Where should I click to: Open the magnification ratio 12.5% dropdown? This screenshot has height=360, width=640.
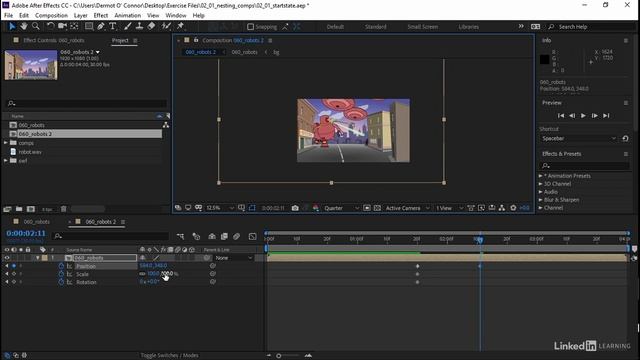[x=220, y=208]
